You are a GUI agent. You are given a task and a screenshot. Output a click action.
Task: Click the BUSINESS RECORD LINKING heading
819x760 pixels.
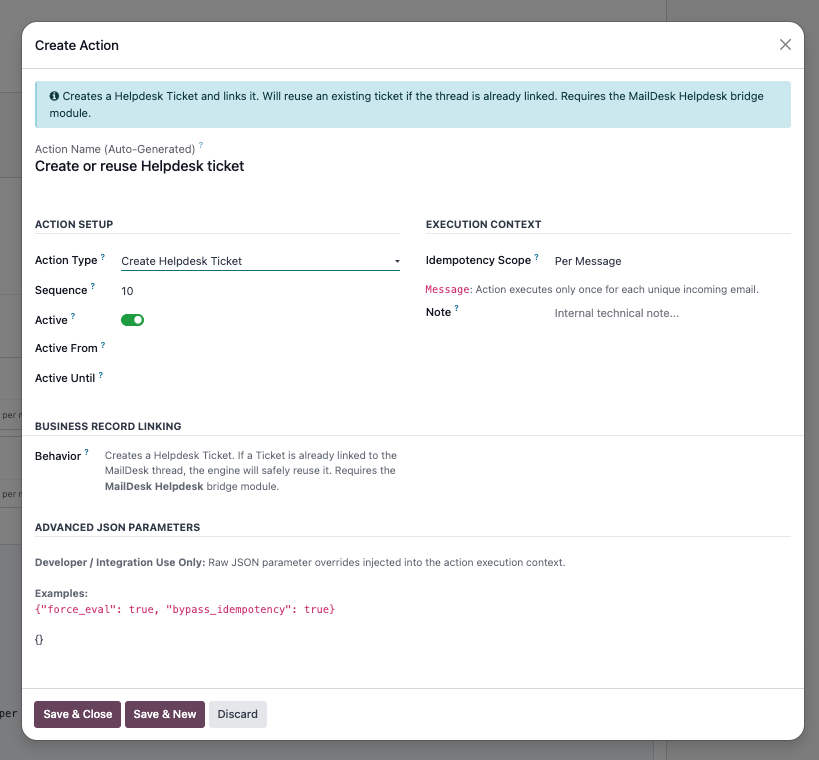(x=108, y=426)
